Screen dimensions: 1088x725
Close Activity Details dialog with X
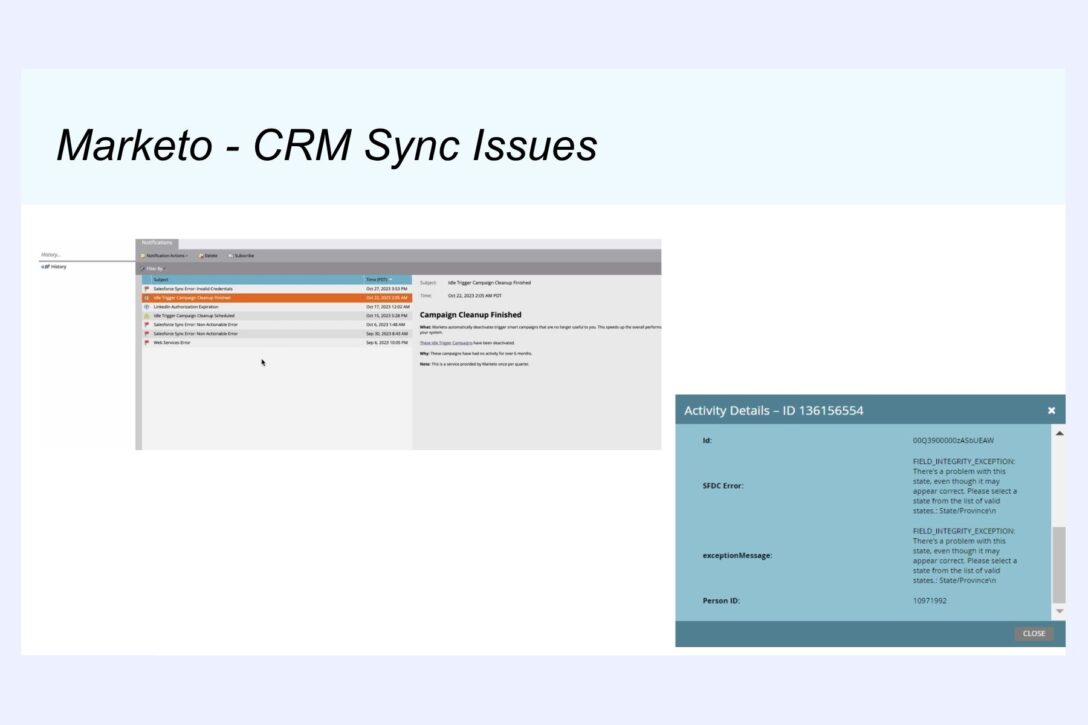(1051, 411)
